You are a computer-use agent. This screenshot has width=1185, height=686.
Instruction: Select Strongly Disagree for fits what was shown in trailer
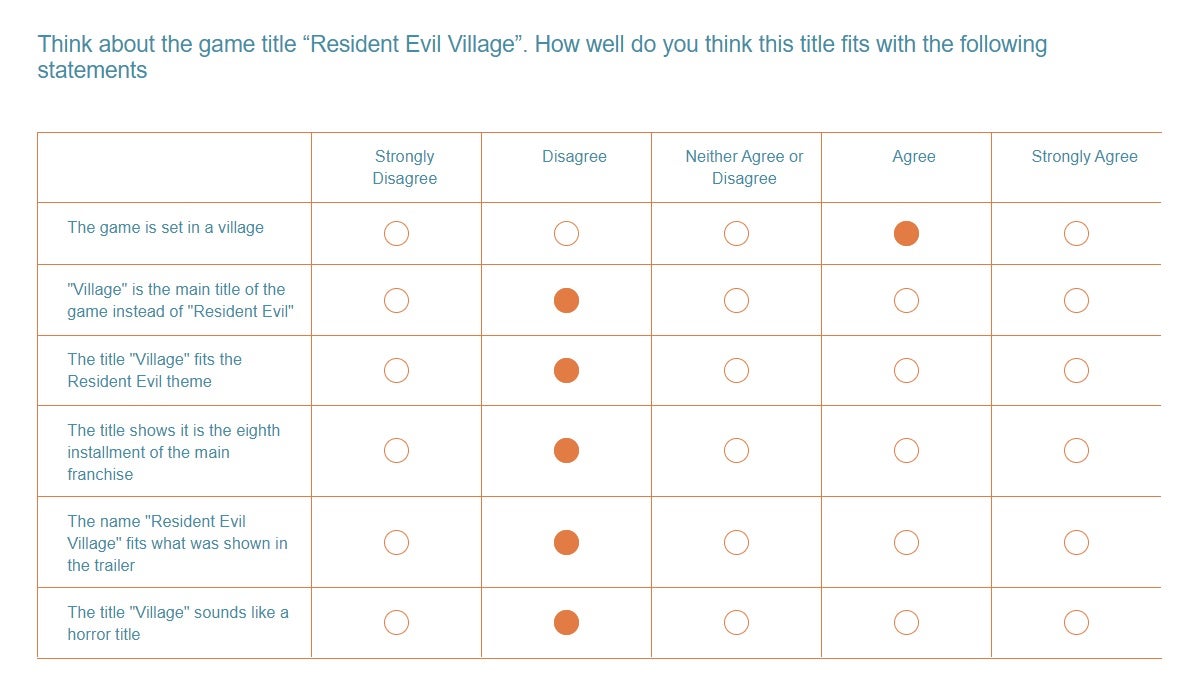coord(396,542)
